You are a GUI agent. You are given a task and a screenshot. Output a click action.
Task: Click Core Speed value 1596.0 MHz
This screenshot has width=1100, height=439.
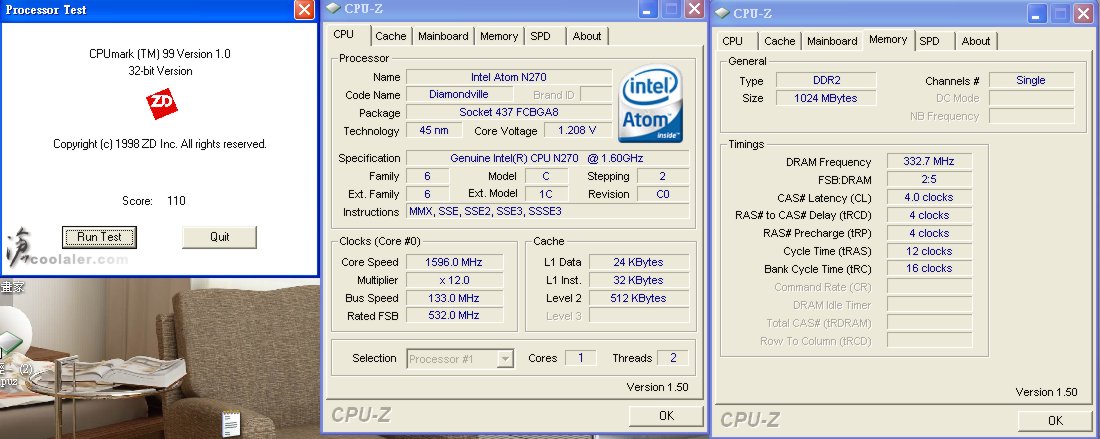453,262
